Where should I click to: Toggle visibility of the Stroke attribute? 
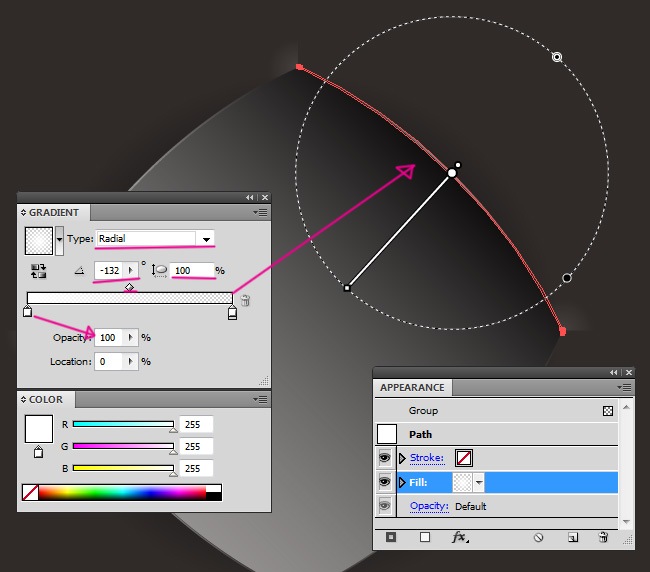[x=386, y=458]
